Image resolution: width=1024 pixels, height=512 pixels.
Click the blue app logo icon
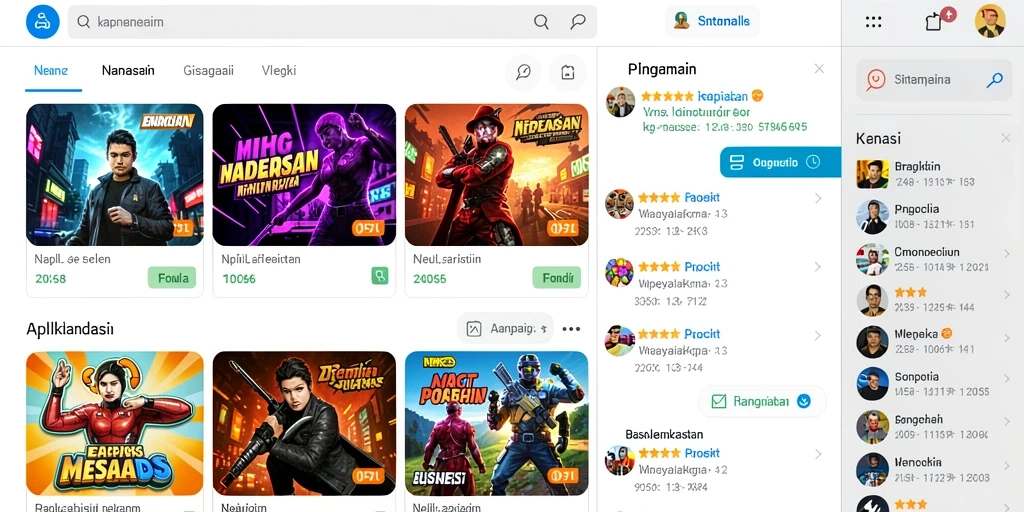(x=42, y=22)
